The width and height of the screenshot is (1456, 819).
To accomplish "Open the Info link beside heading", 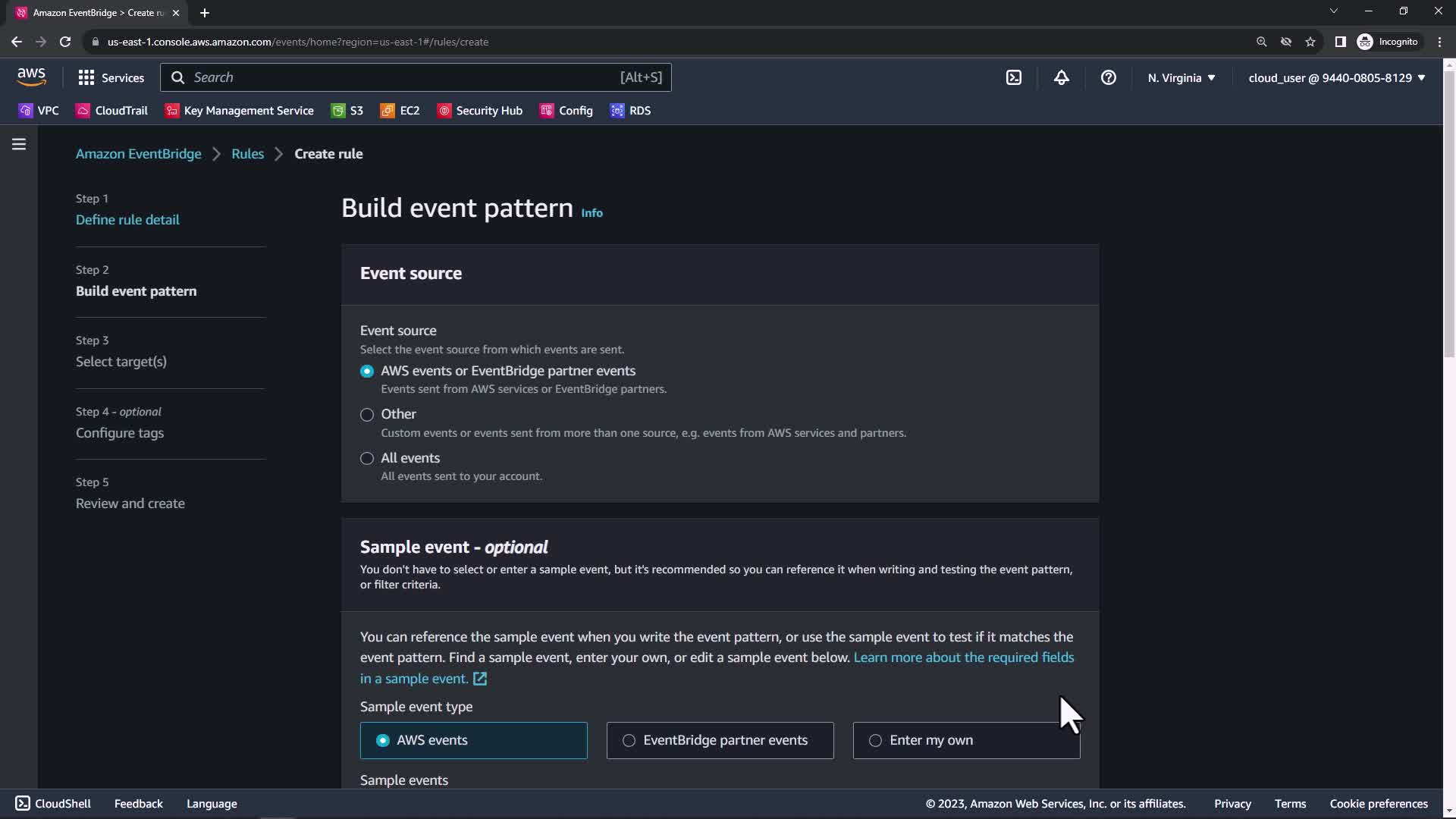I will pyautogui.click(x=591, y=213).
